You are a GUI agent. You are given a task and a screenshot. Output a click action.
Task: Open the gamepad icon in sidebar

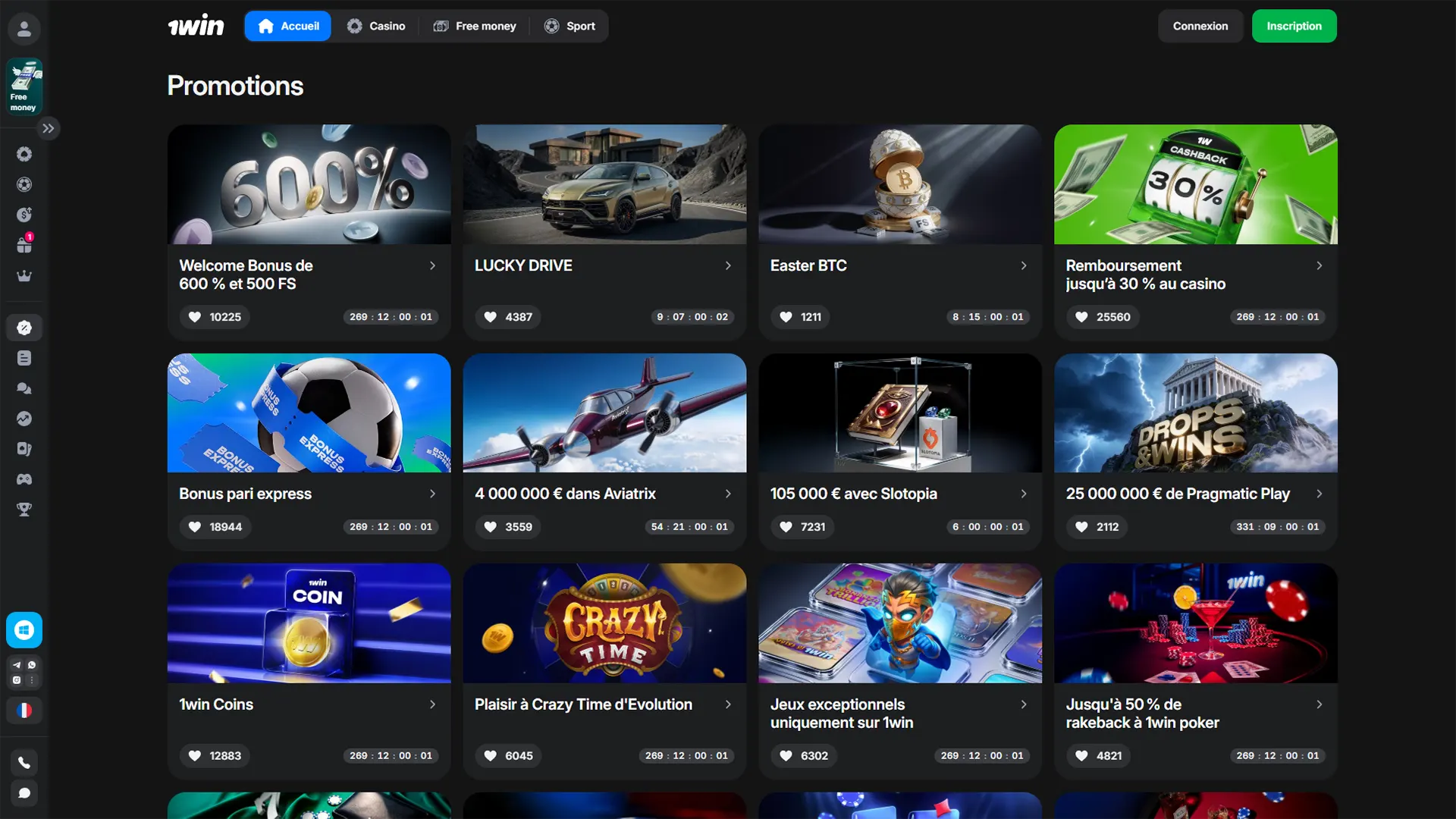click(24, 479)
